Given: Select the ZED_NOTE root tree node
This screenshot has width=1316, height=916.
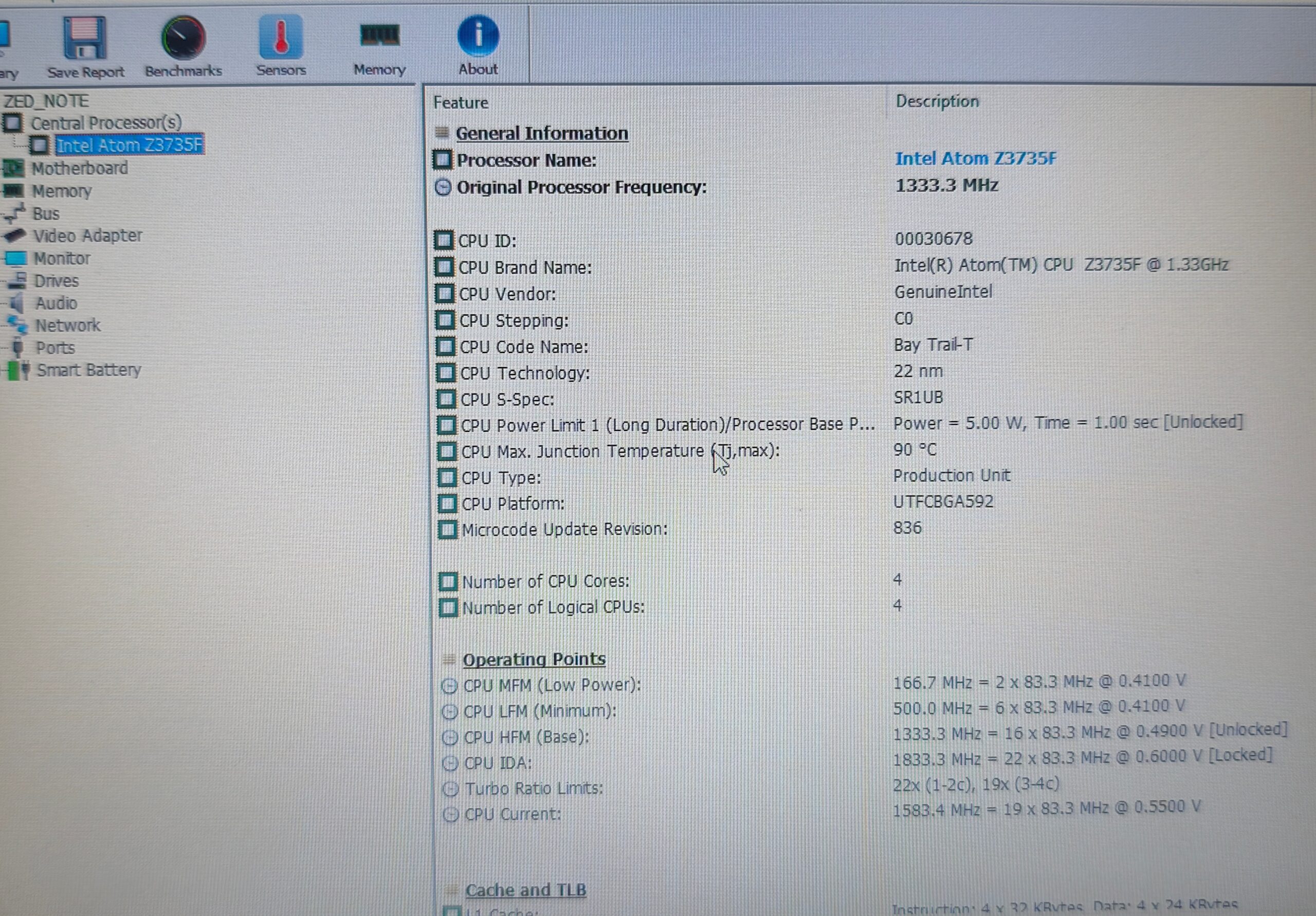Looking at the screenshot, I should 46,101.
